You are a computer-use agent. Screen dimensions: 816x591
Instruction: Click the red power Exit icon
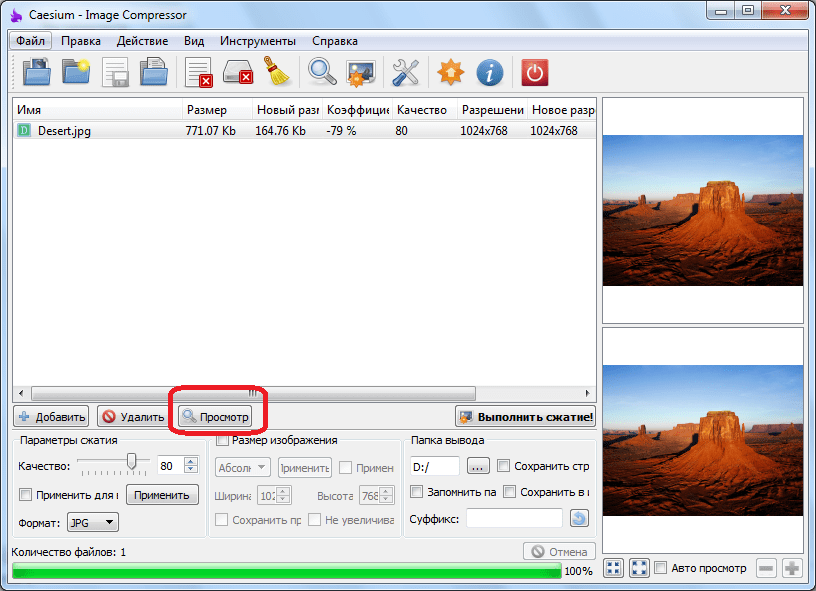click(534, 72)
